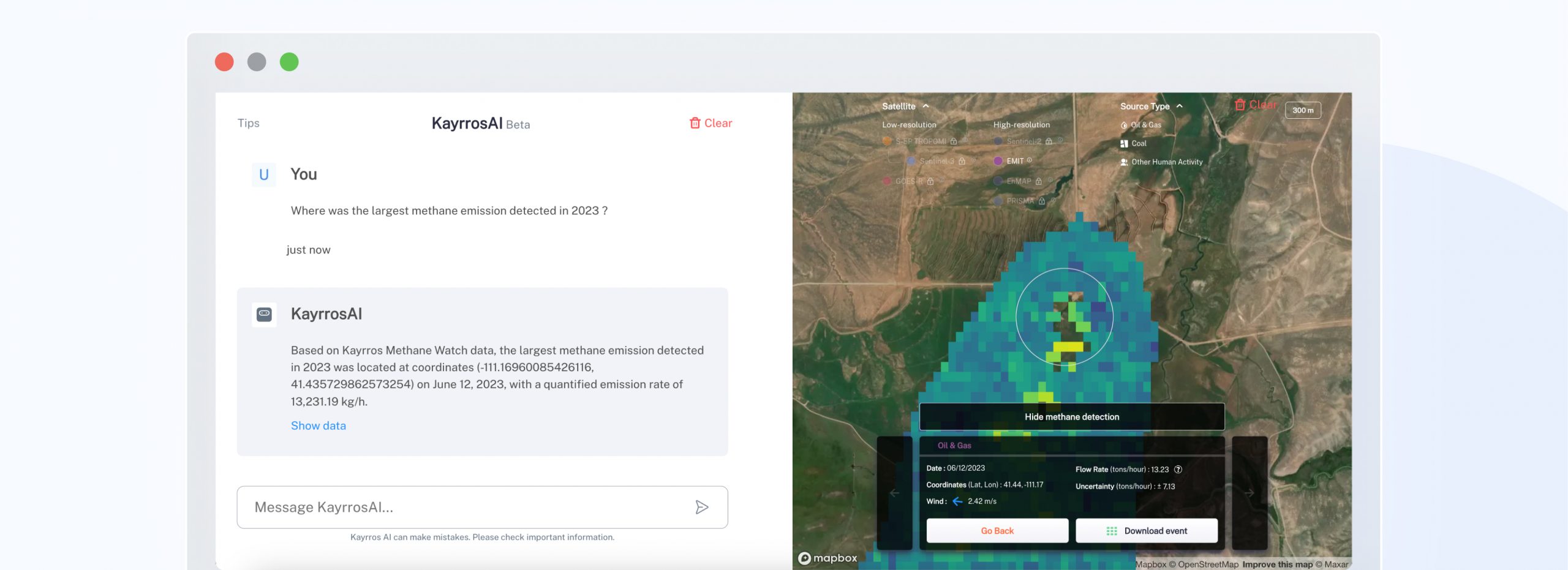This screenshot has width=1568, height=570.
Task: Click the lock icon next to Sentinel-2
Action: point(1049,141)
